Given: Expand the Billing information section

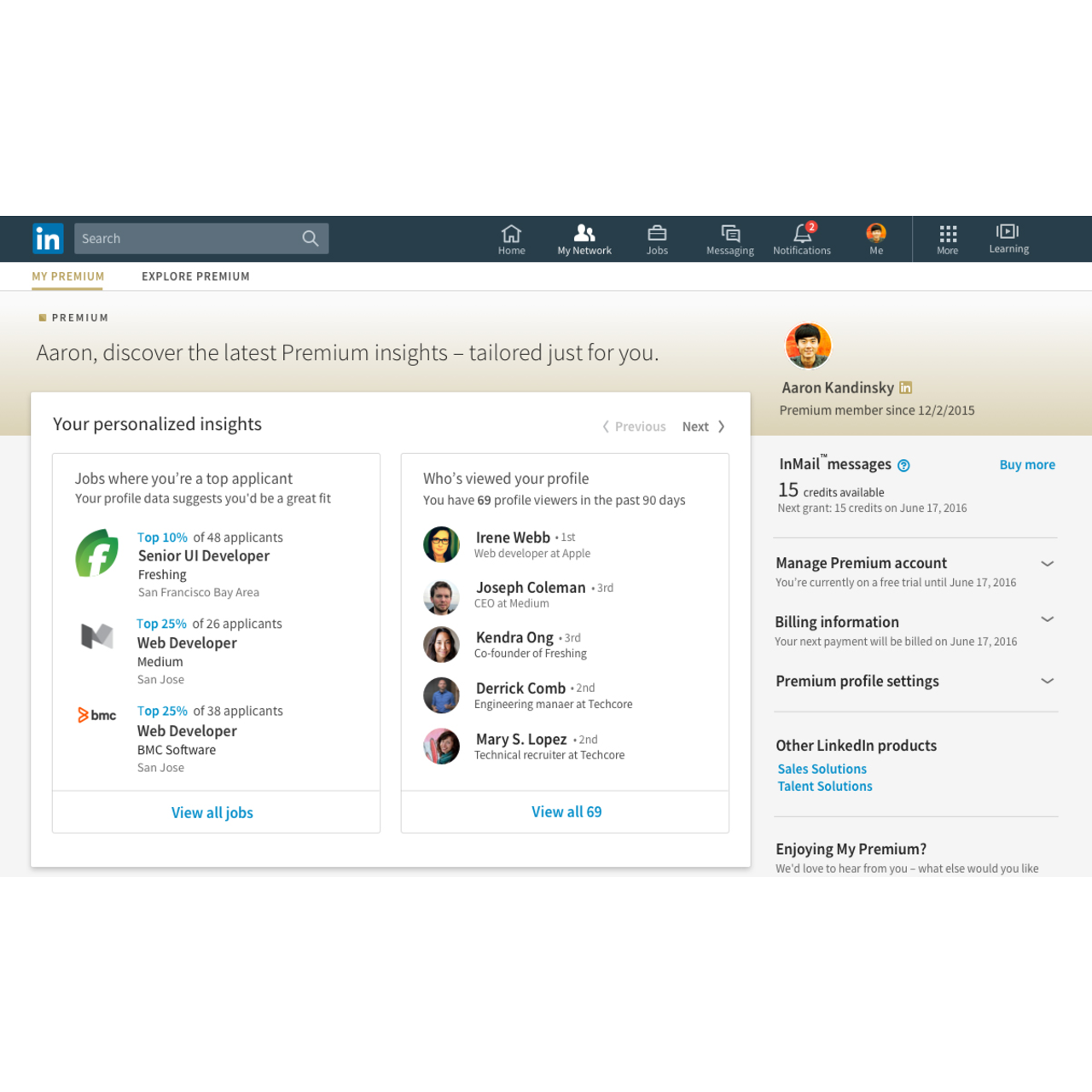Looking at the screenshot, I should coord(1048,619).
